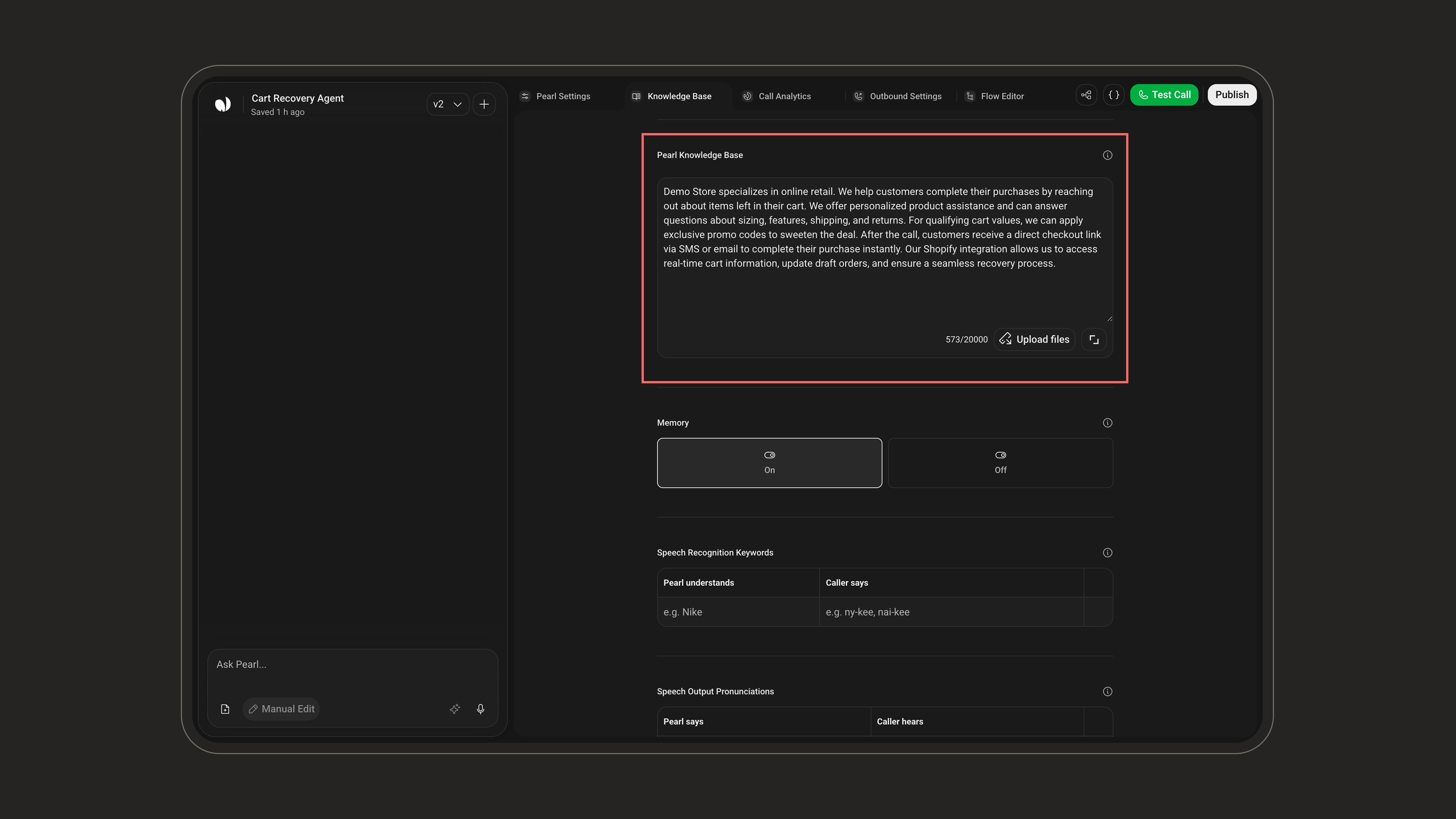Image resolution: width=1456 pixels, height=819 pixels.
Task: Turn Memory On
Action: [x=769, y=463]
